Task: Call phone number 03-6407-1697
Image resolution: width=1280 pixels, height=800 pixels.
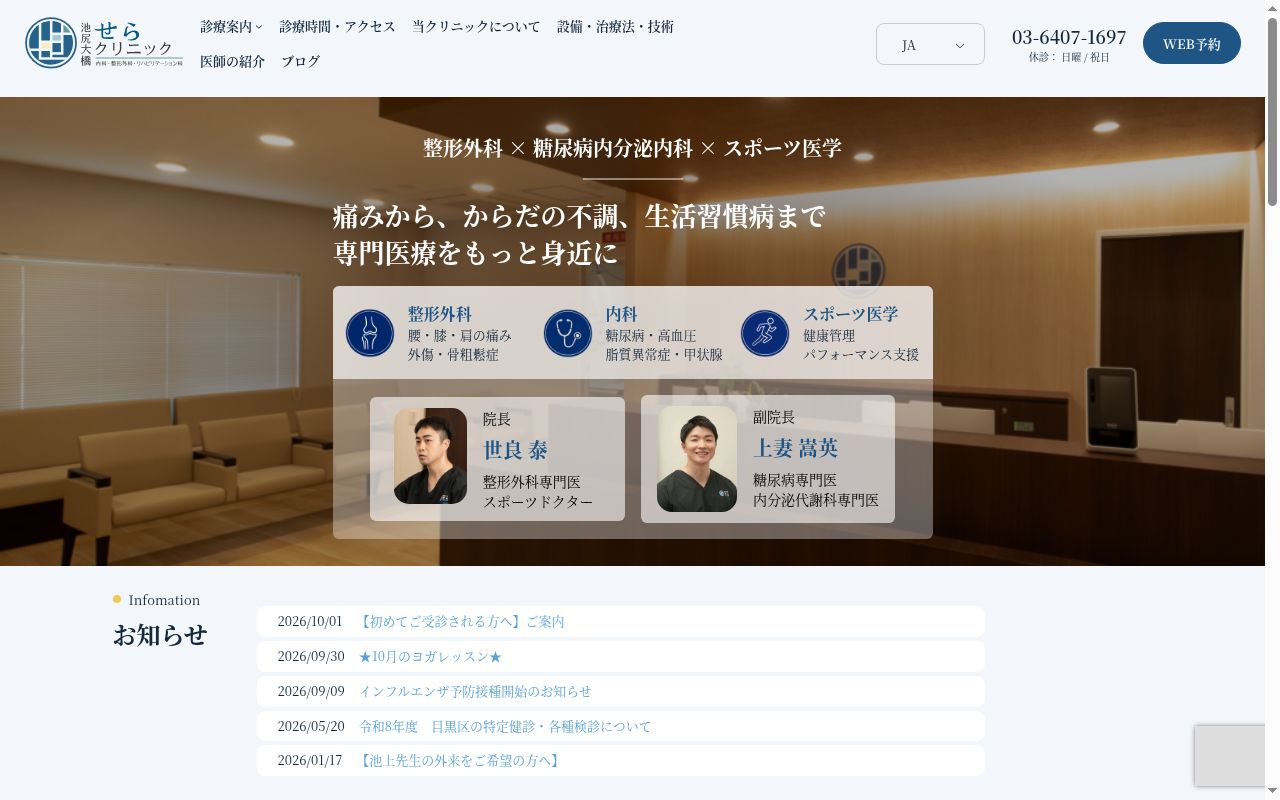Action: click(1069, 37)
